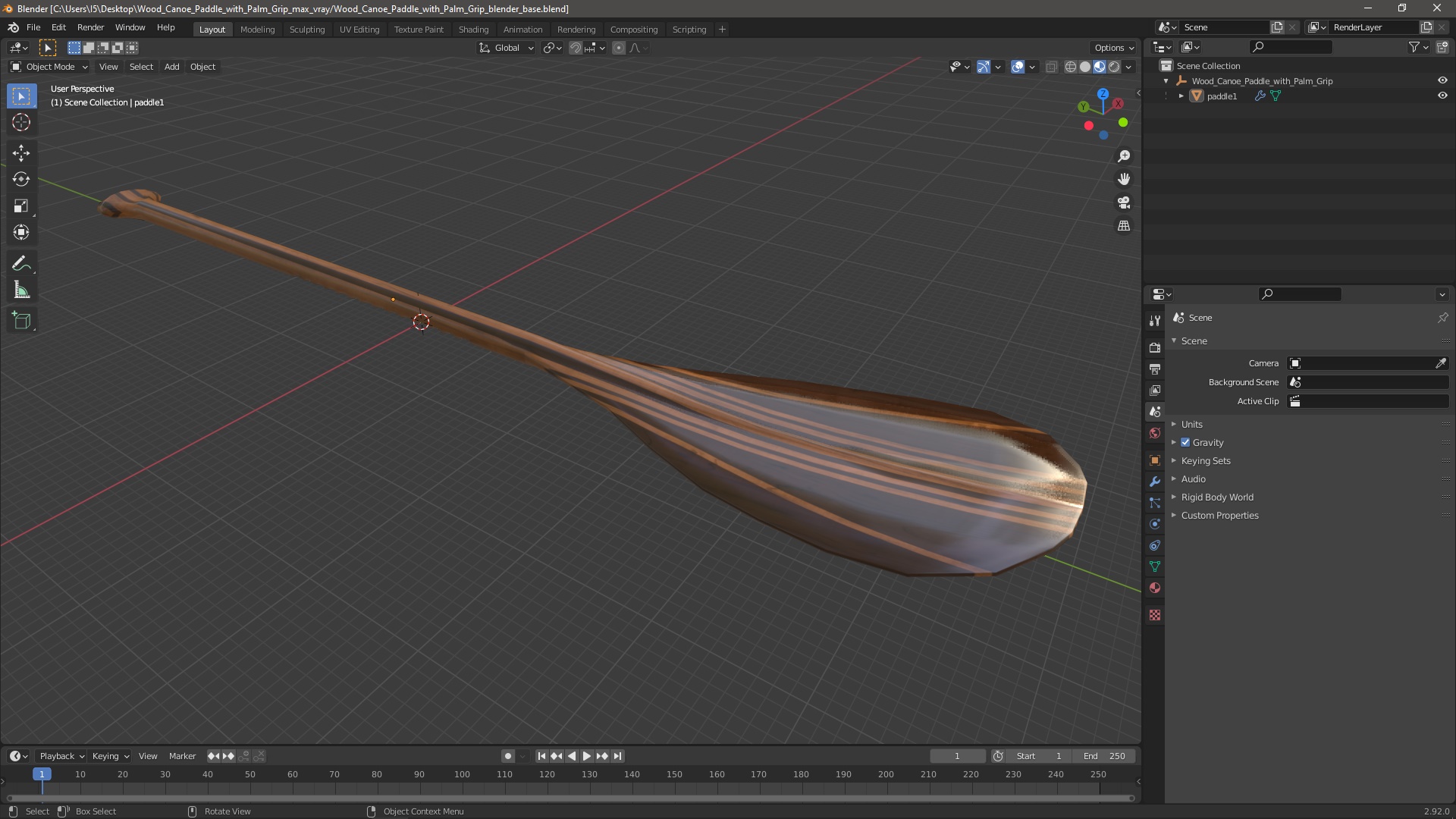Image resolution: width=1456 pixels, height=819 pixels.
Task: Hide Wood_Canoe_Paddle_with_Palm_Grip in viewport
Action: (x=1442, y=80)
